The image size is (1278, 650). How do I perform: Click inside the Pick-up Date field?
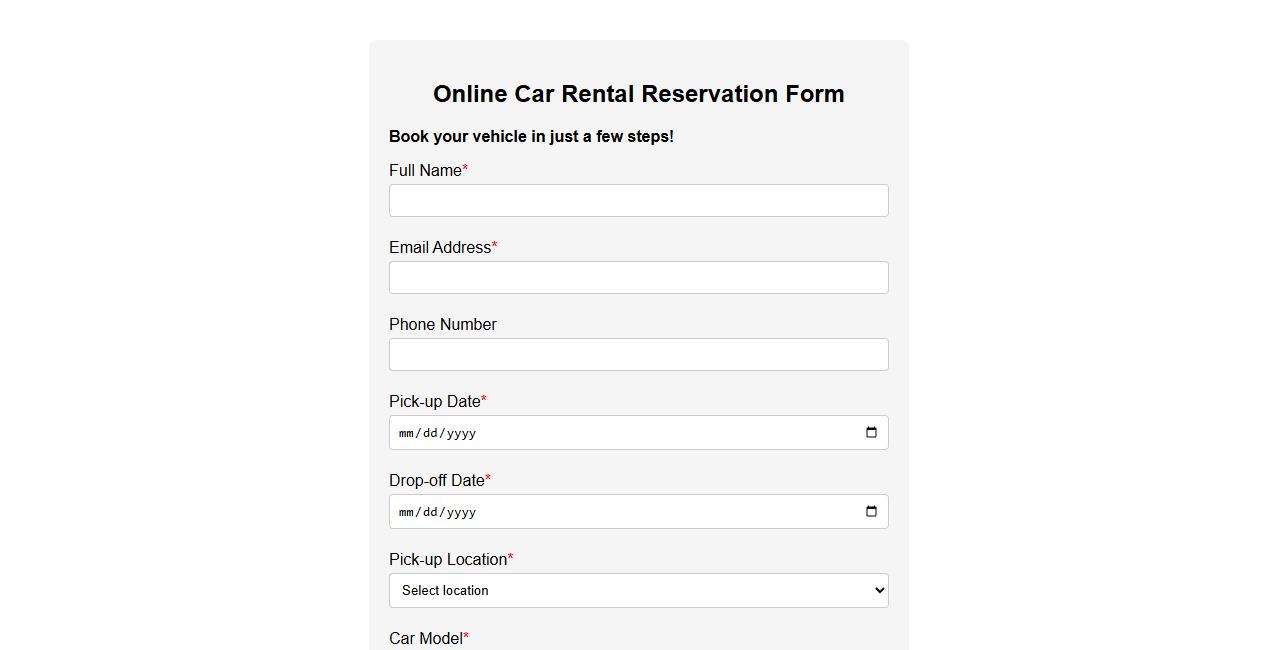(600, 432)
